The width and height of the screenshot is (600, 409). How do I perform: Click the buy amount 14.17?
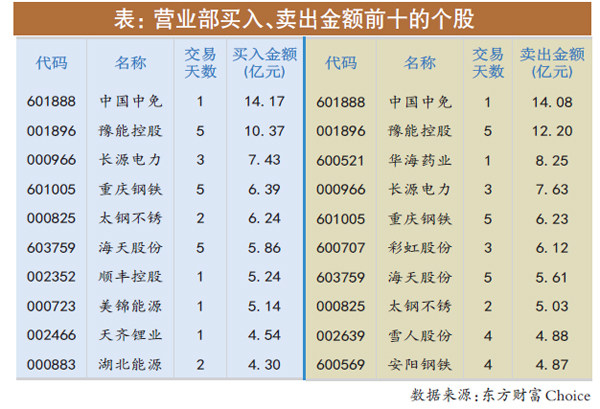pyautogui.click(x=259, y=102)
